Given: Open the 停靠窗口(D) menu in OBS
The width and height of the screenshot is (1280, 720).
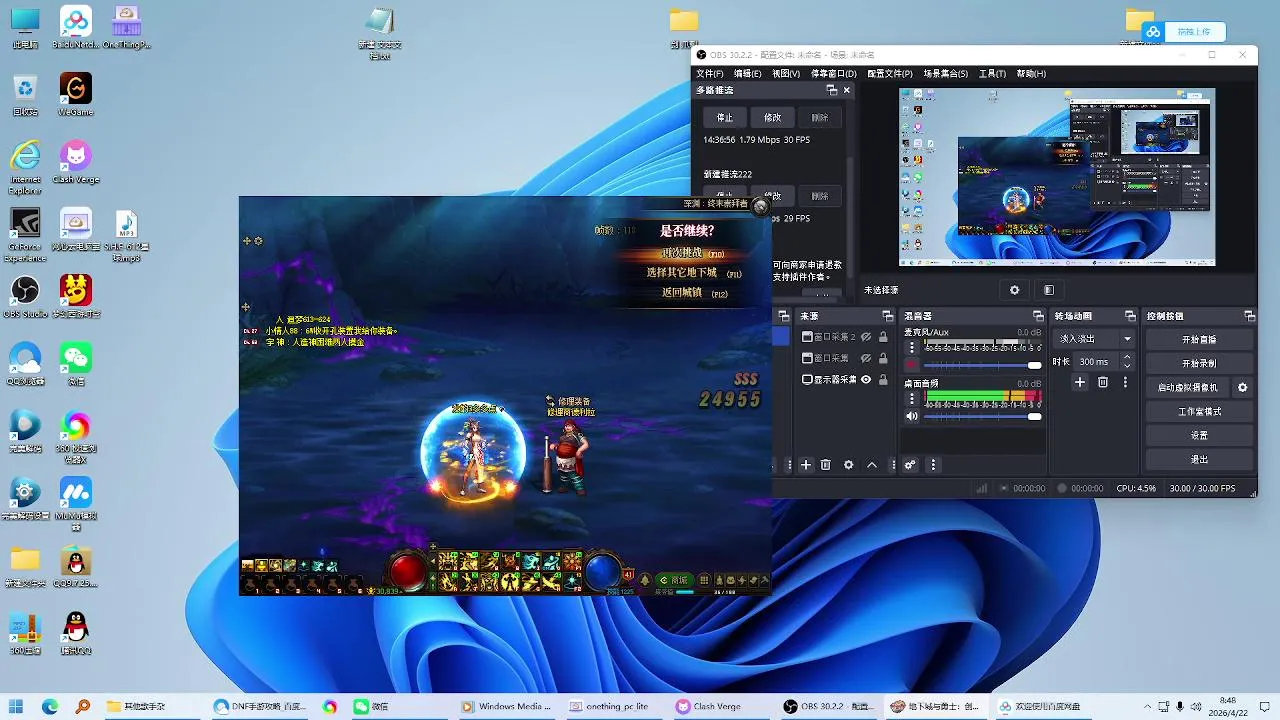Looking at the screenshot, I should 833,73.
